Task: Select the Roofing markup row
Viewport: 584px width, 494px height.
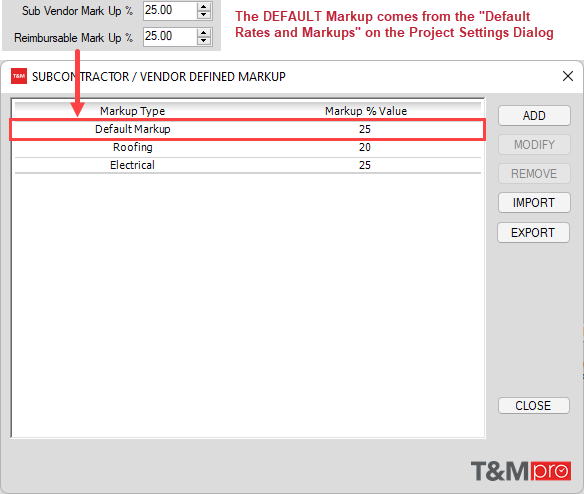Action: pyautogui.click(x=248, y=148)
